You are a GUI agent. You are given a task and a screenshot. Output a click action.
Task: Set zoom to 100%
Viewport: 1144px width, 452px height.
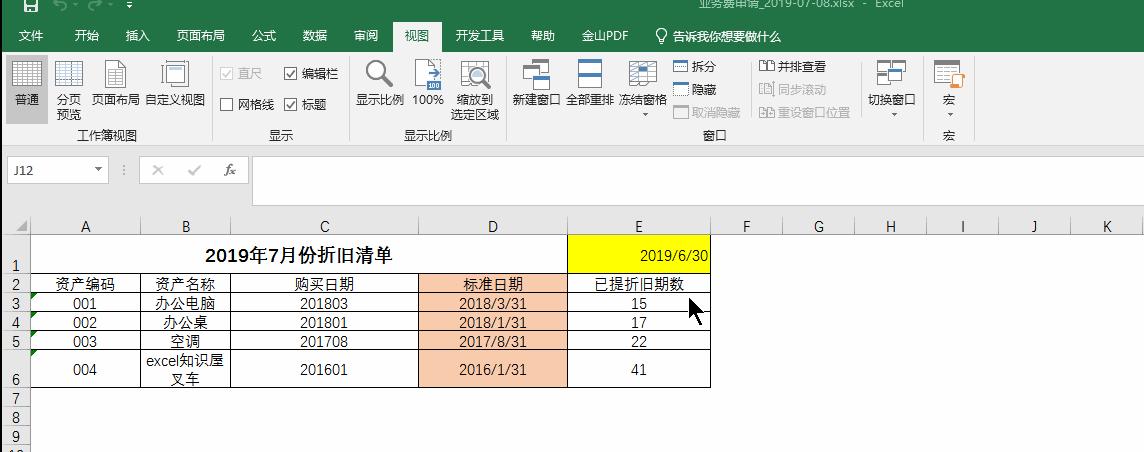pyautogui.click(x=428, y=85)
